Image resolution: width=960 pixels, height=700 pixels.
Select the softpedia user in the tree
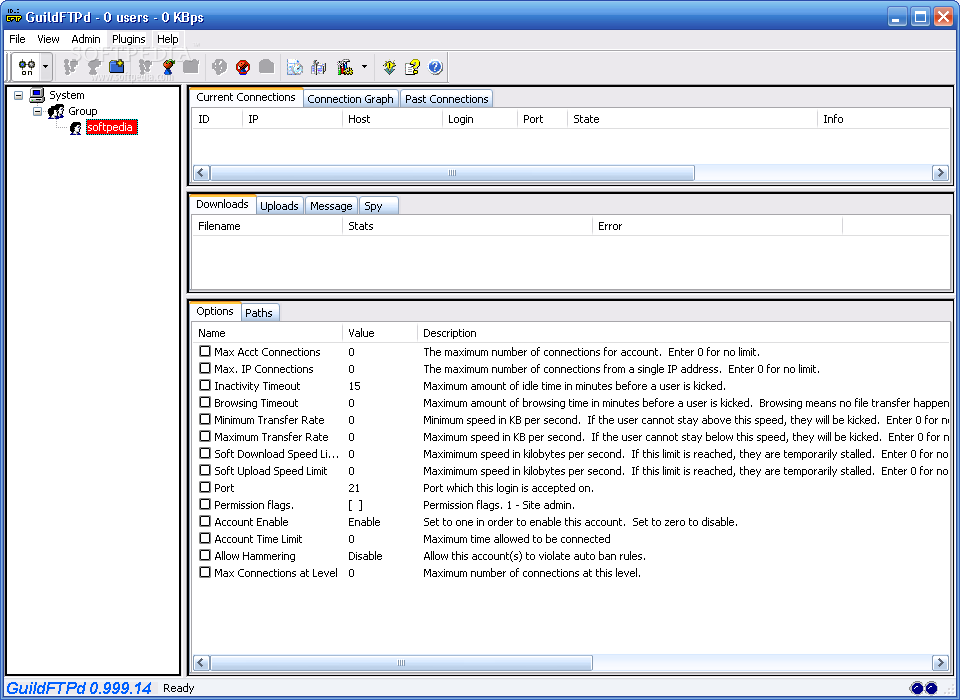(111, 127)
